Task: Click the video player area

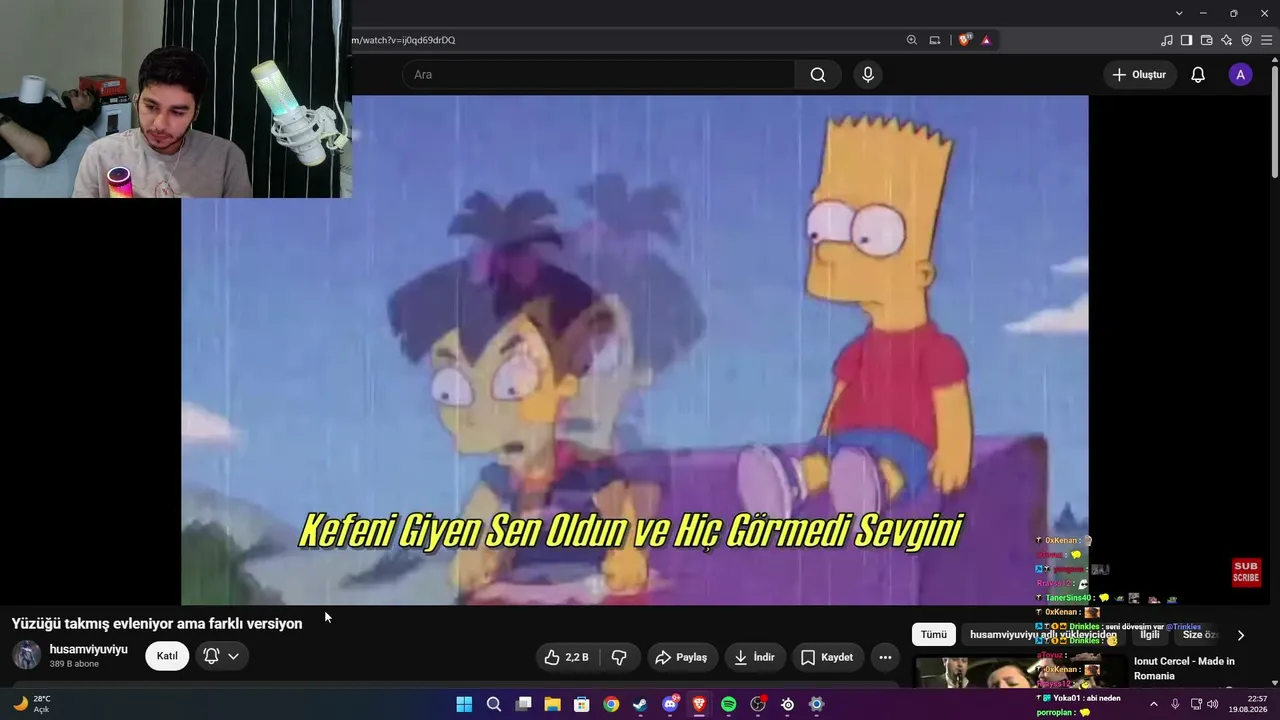Action: (x=634, y=350)
